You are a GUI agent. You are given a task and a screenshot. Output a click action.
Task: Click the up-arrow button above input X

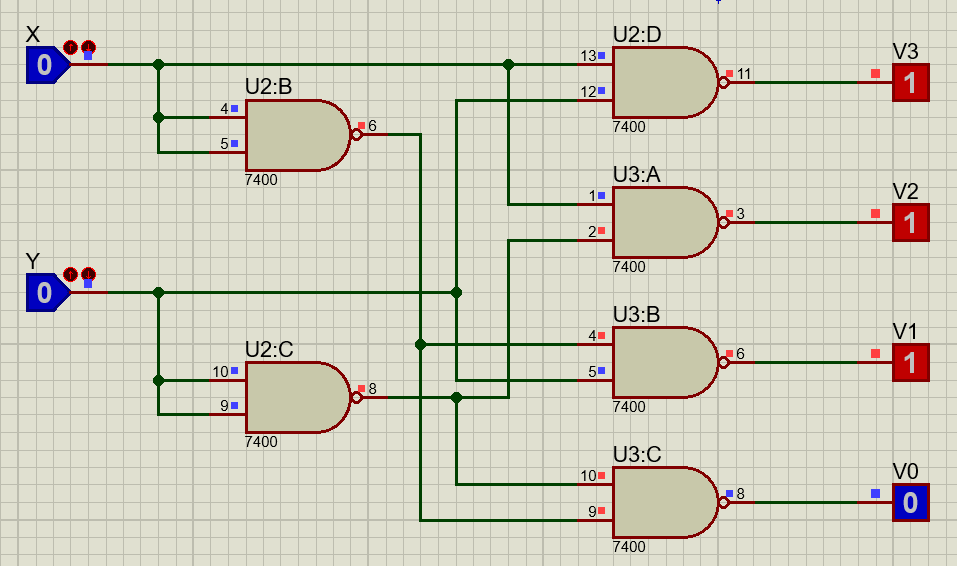click(71, 47)
